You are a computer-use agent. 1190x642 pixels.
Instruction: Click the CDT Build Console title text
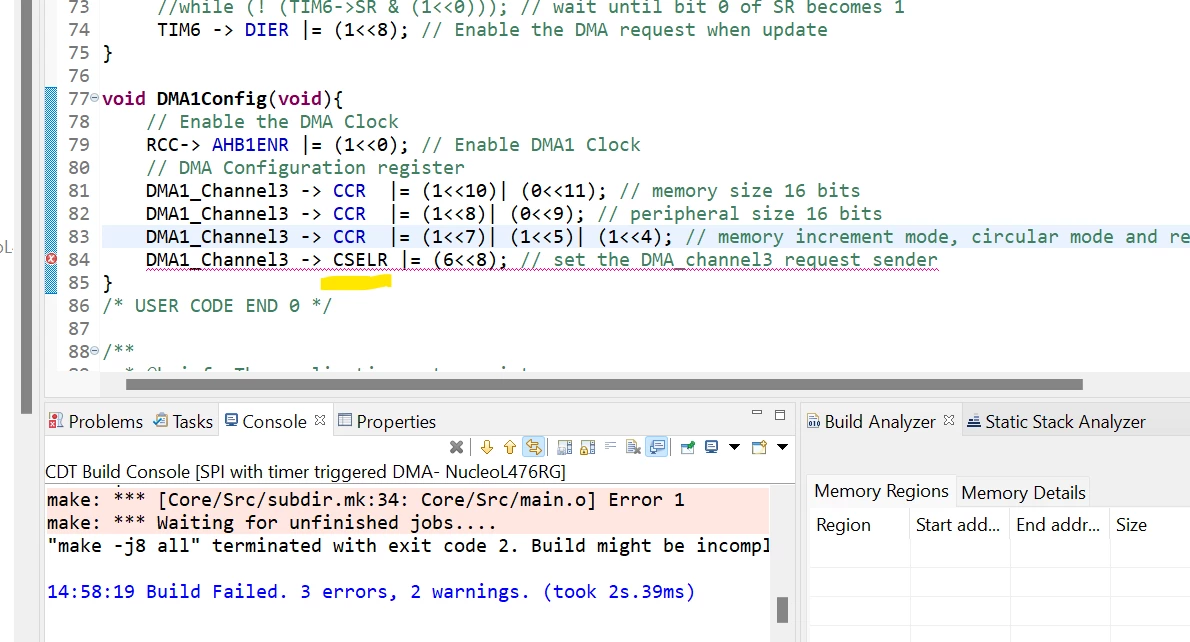click(x=305, y=471)
